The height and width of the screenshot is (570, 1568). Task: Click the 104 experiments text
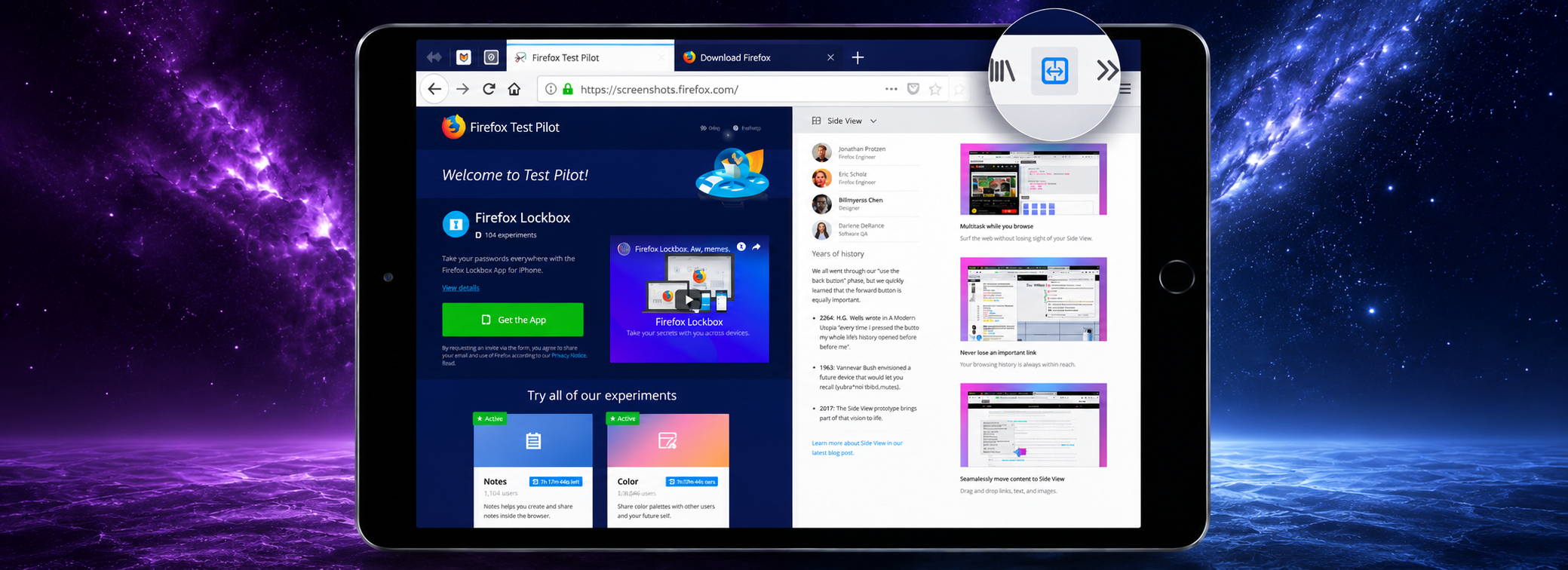click(x=511, y=235)
